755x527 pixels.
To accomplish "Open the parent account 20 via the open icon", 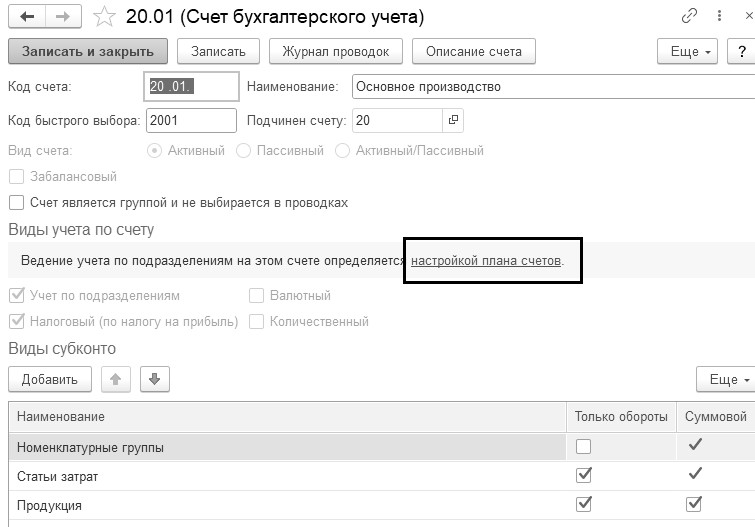I will 453,120.
